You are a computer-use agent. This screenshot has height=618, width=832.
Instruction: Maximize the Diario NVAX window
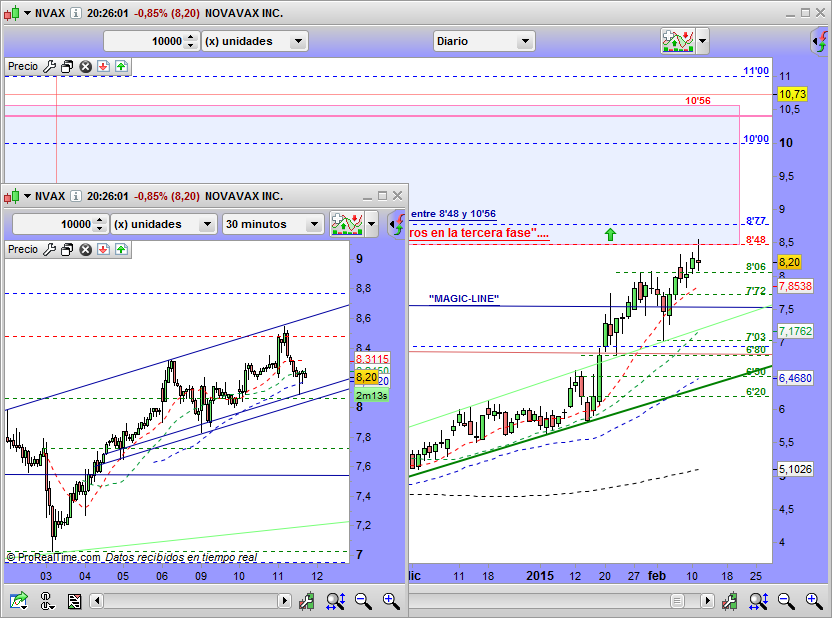(805, 13)
